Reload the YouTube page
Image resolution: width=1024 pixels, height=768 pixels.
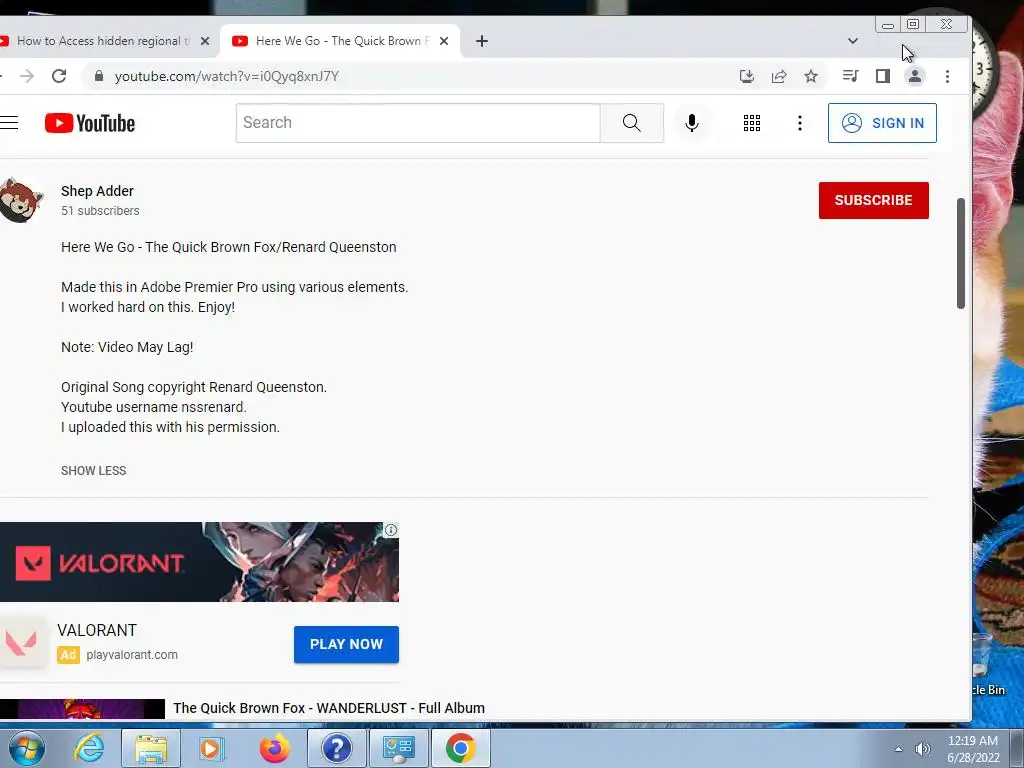coord(59,76)
